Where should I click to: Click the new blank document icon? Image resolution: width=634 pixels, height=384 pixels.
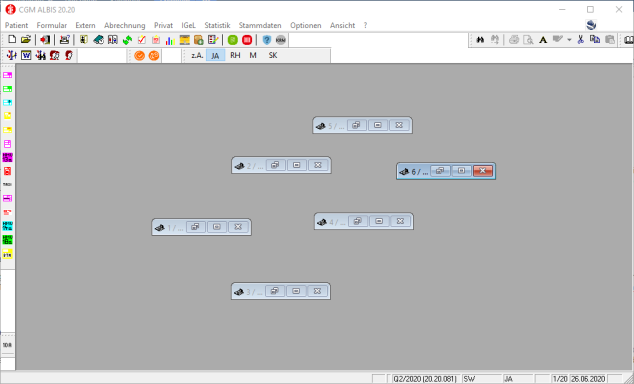12,40
